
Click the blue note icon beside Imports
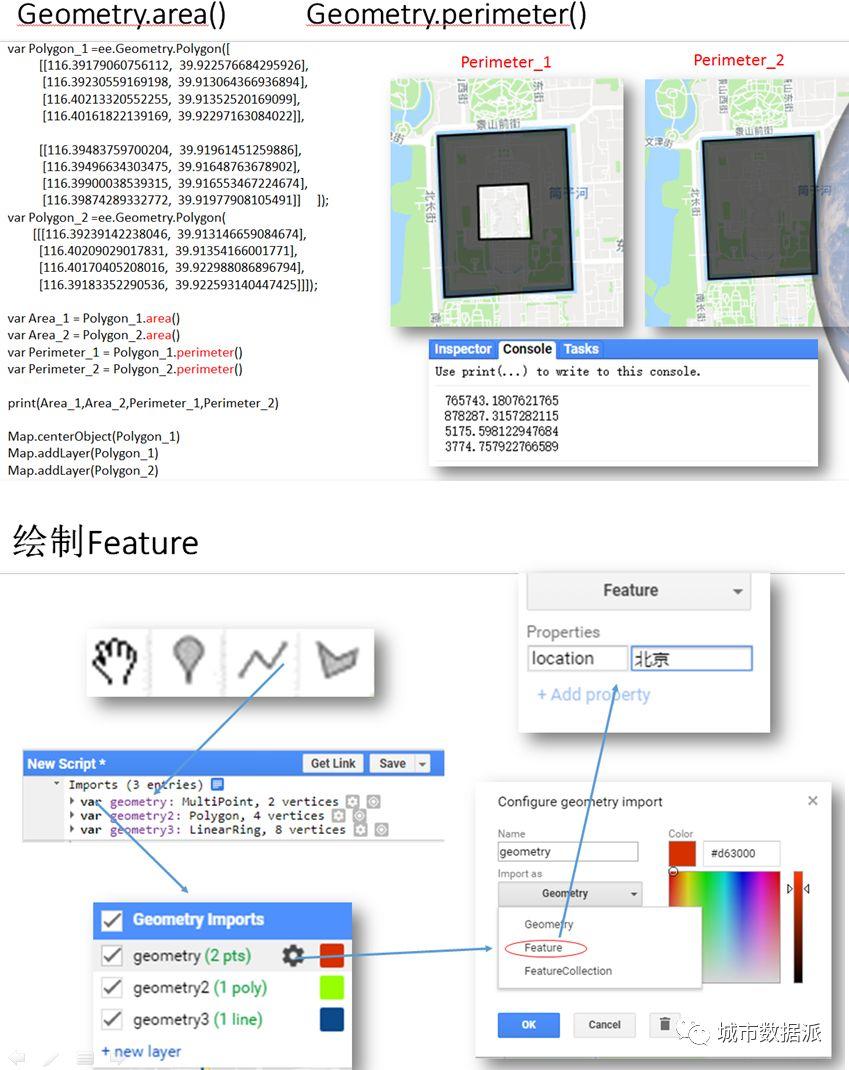(x=217, y=784)
